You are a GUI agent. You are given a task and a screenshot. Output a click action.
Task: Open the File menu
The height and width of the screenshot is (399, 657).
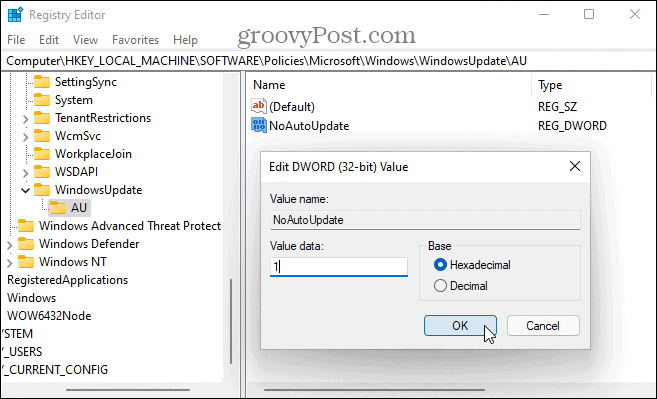(x=16, y=40)
